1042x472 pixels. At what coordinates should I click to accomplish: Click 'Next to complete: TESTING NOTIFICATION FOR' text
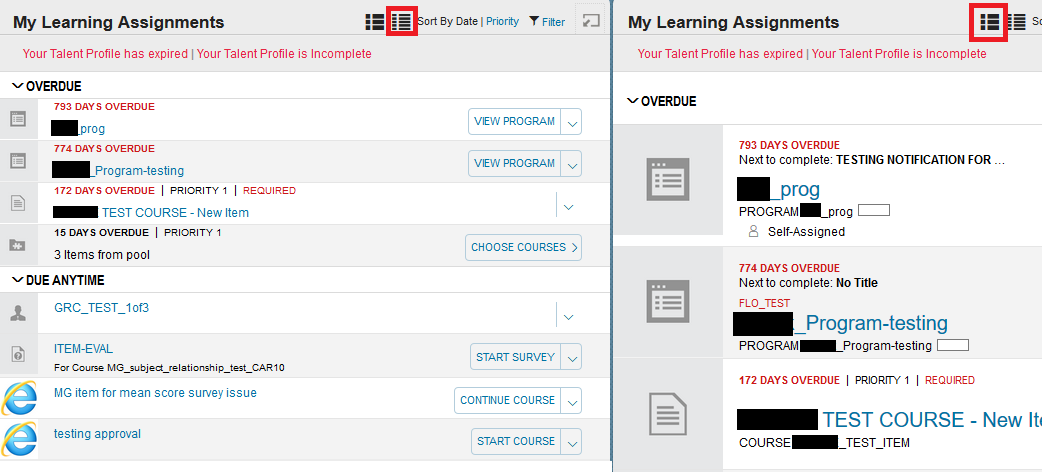872,160
